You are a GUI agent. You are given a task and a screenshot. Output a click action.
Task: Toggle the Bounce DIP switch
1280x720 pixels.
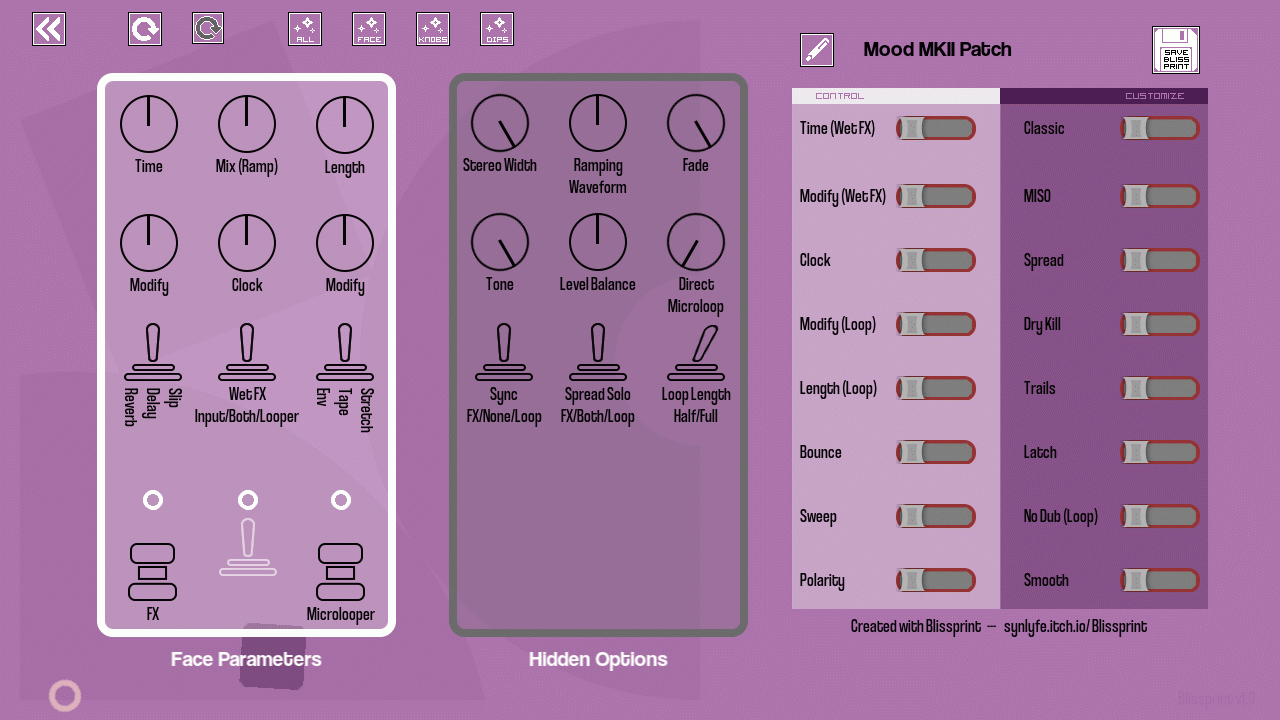(x=936, y=452)
